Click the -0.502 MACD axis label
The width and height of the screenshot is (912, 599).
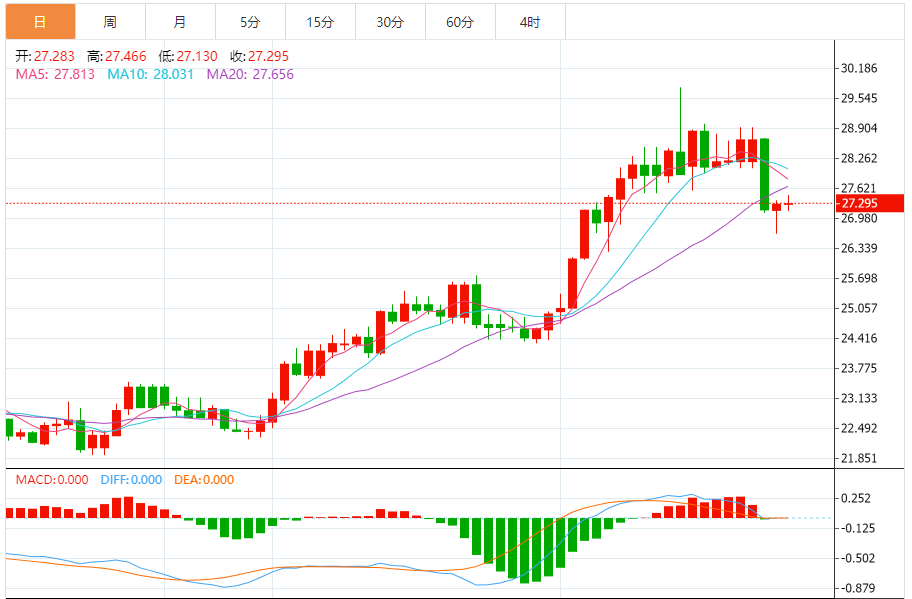coord(858,558)
